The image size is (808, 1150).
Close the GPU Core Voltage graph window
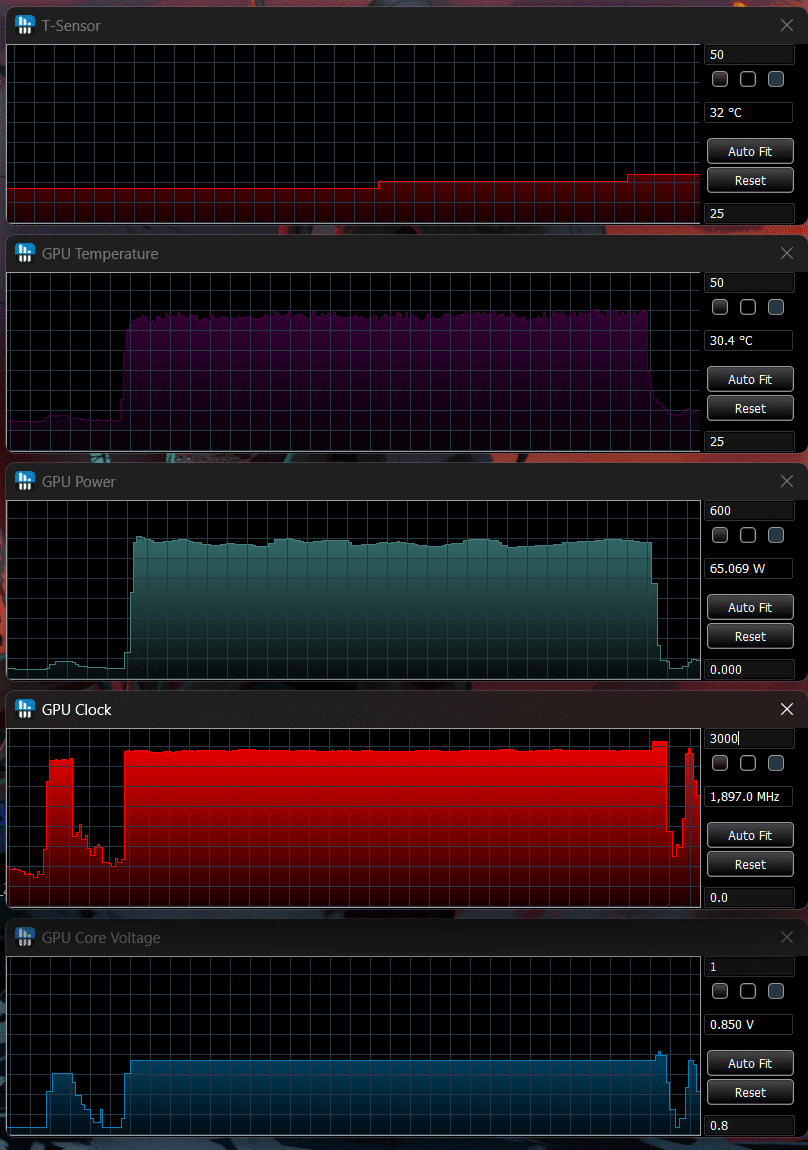pos(787,937)
